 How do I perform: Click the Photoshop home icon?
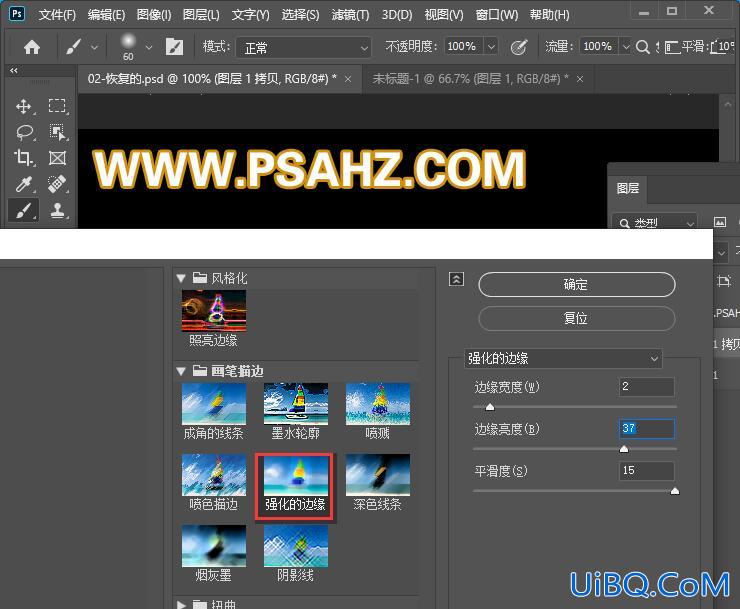point(32,47)
